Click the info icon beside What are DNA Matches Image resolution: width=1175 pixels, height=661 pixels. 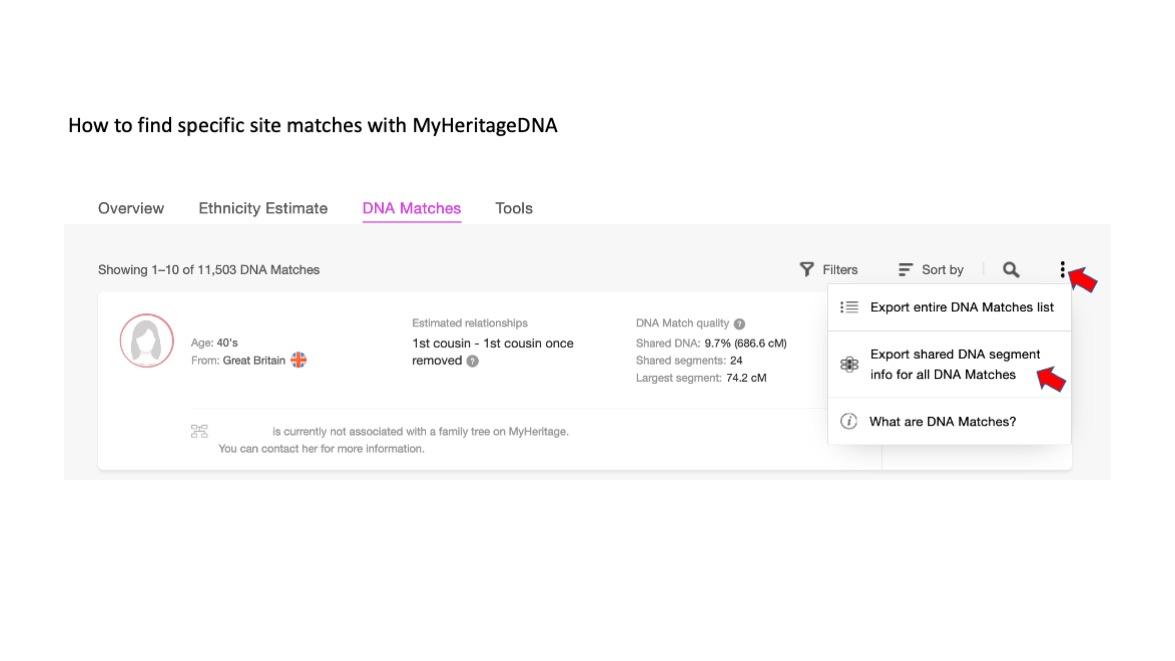click(x=849, y=421)
